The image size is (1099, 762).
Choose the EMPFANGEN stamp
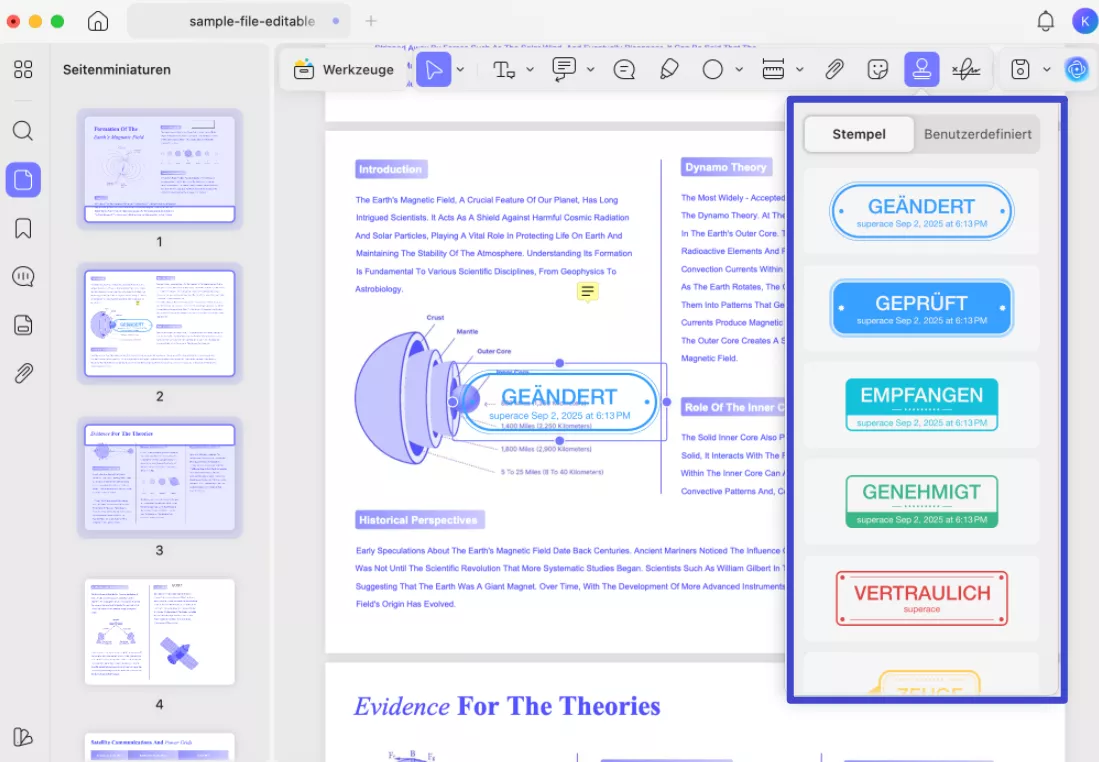(x=921, y=404)
